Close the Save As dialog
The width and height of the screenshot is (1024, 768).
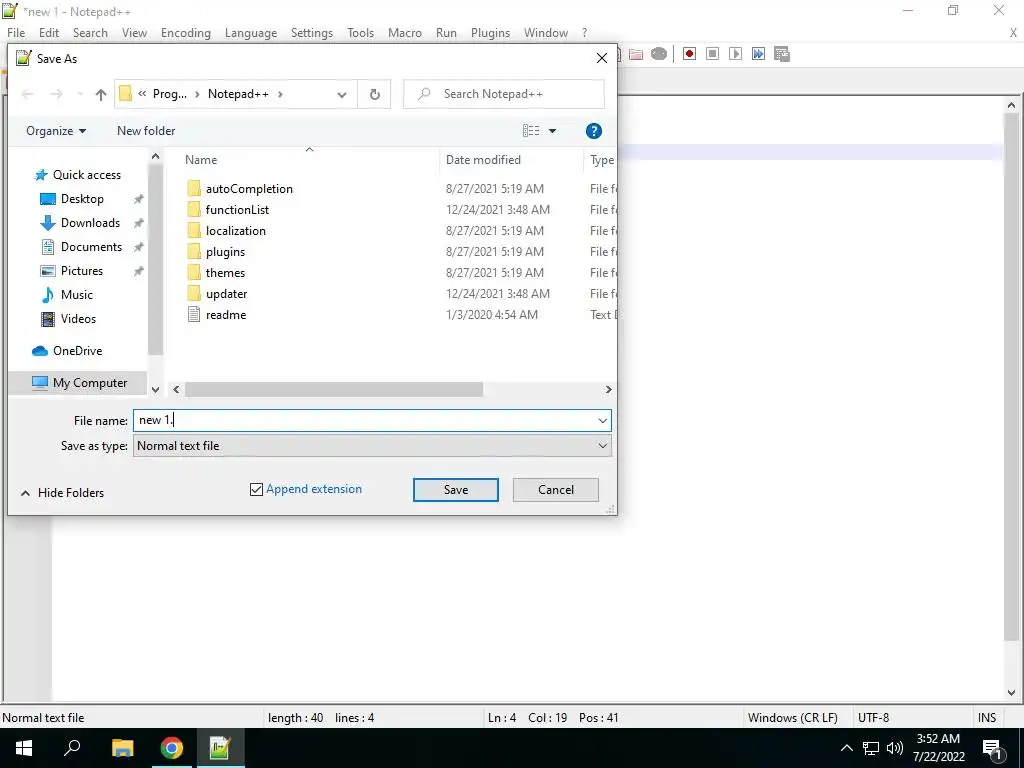(x=601, y=59)
